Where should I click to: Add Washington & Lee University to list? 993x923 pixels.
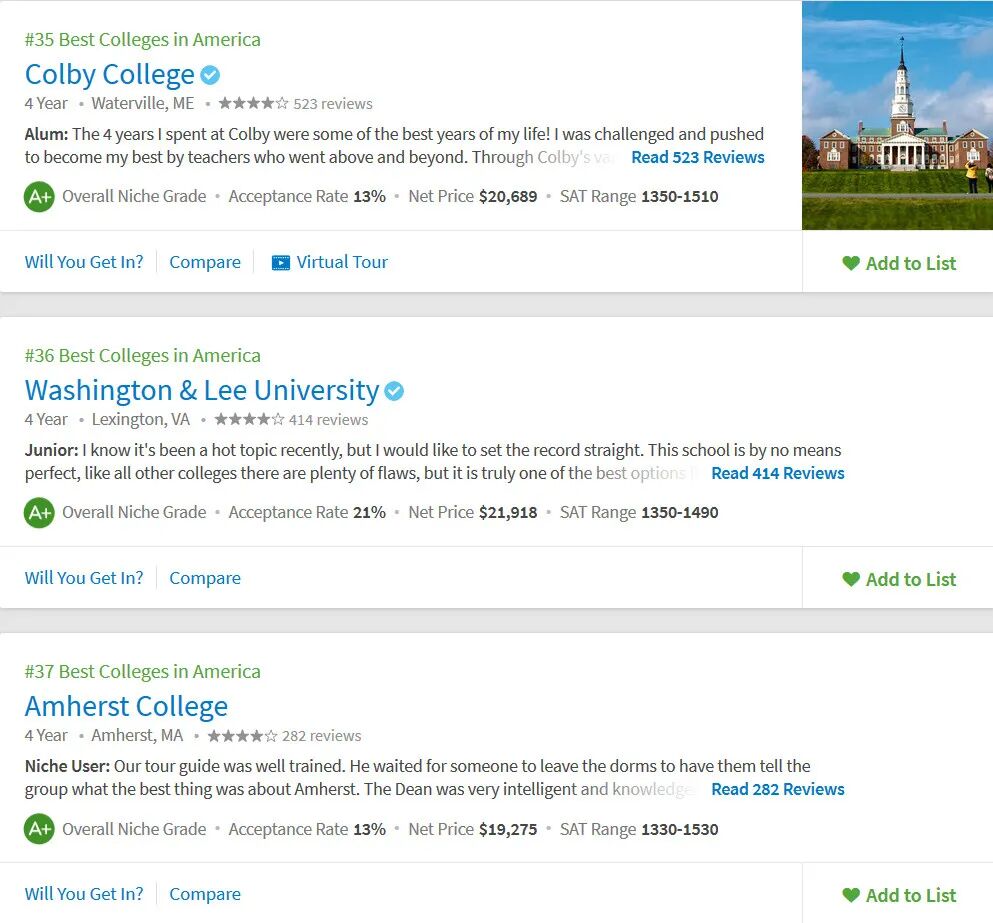pos(899,579)
